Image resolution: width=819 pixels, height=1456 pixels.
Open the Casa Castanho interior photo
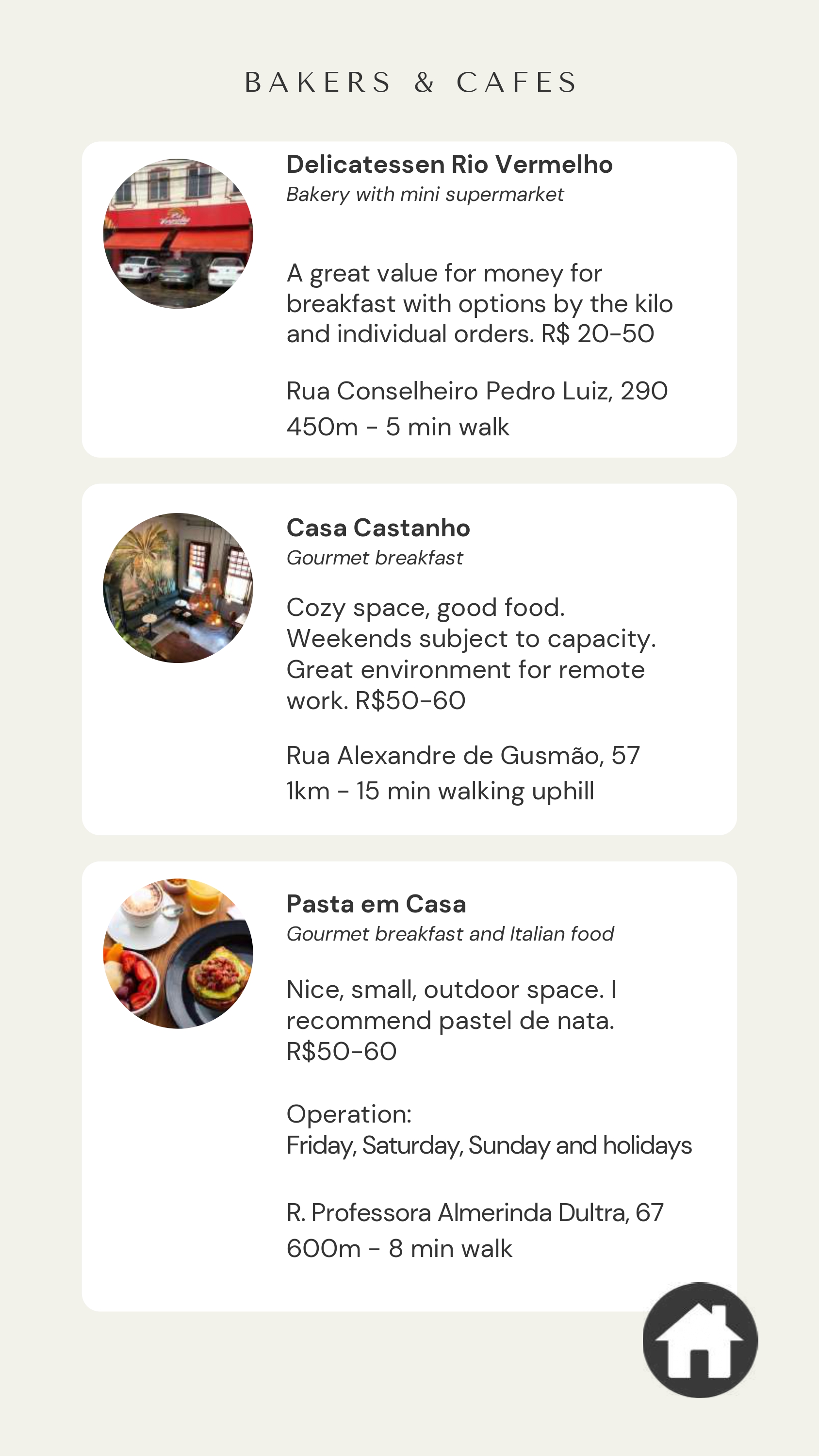point(178,588)
